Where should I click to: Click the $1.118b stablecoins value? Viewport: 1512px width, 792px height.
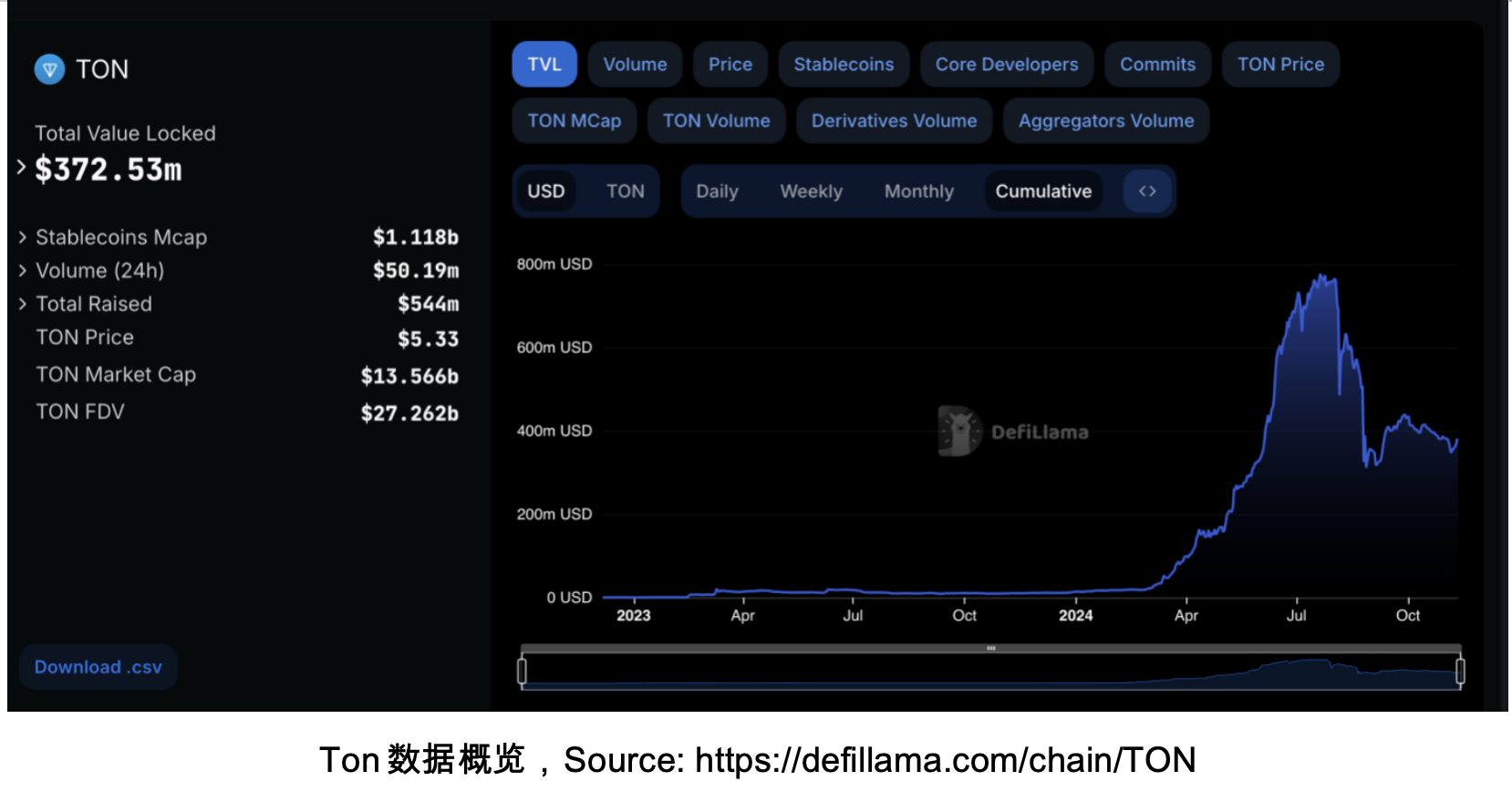[x=416, y=237]
